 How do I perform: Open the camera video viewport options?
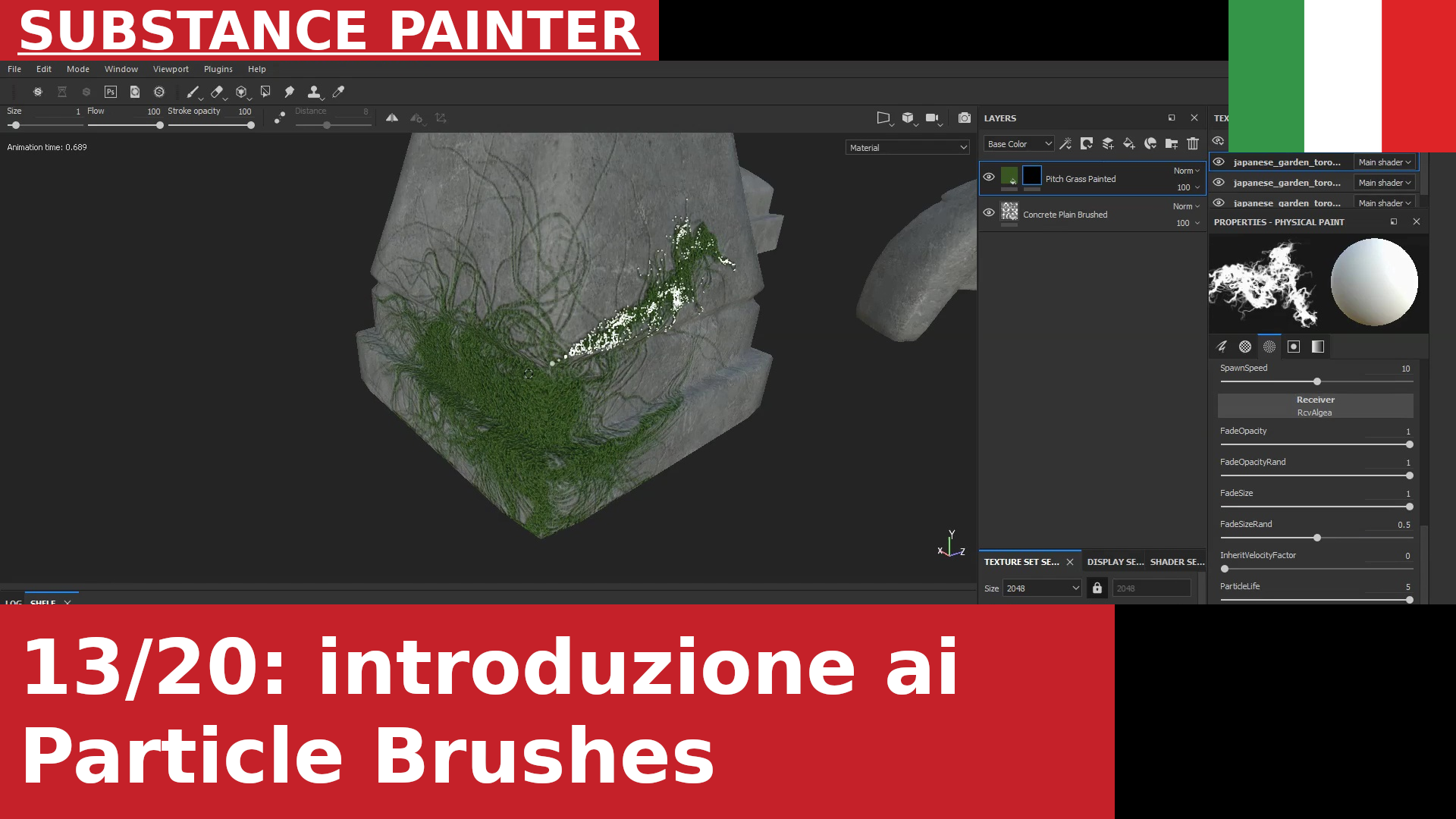coord(934,118)
